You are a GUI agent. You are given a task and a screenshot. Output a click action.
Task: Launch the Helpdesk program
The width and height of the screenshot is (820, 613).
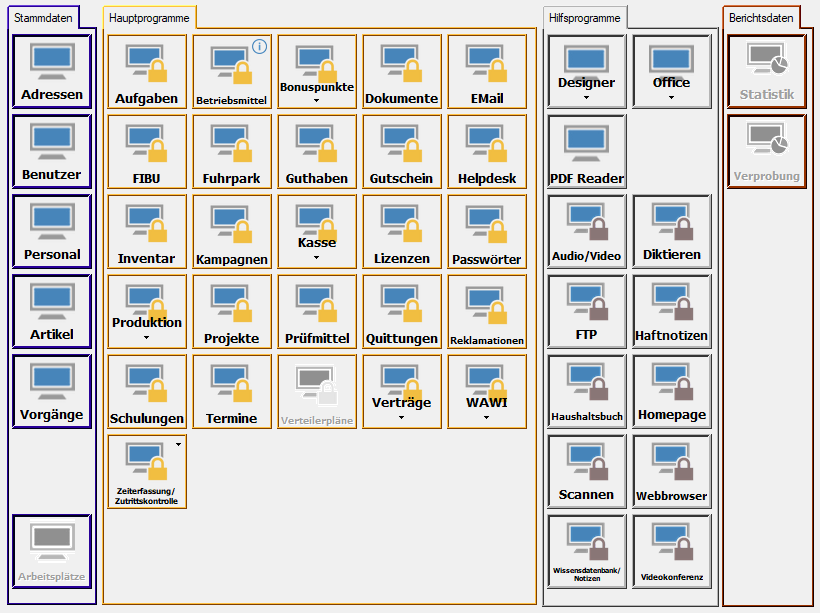click(487, 152)
